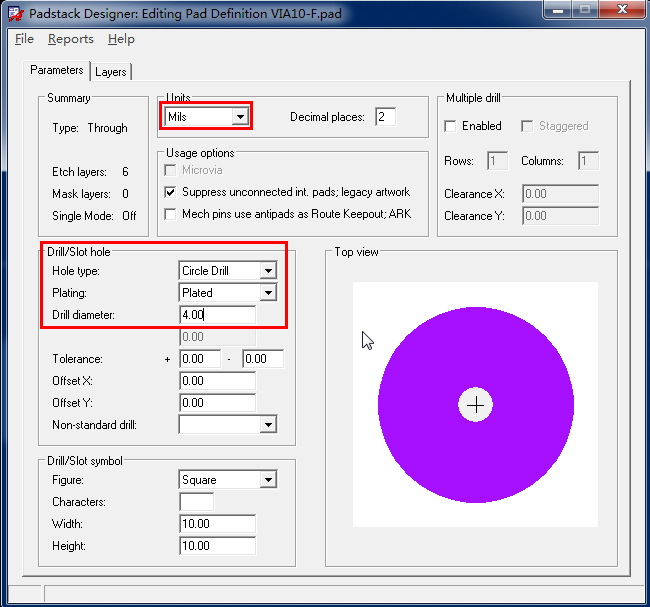Open the Reports menu
The width and height of the screenshot is (650, 607).
71,39
